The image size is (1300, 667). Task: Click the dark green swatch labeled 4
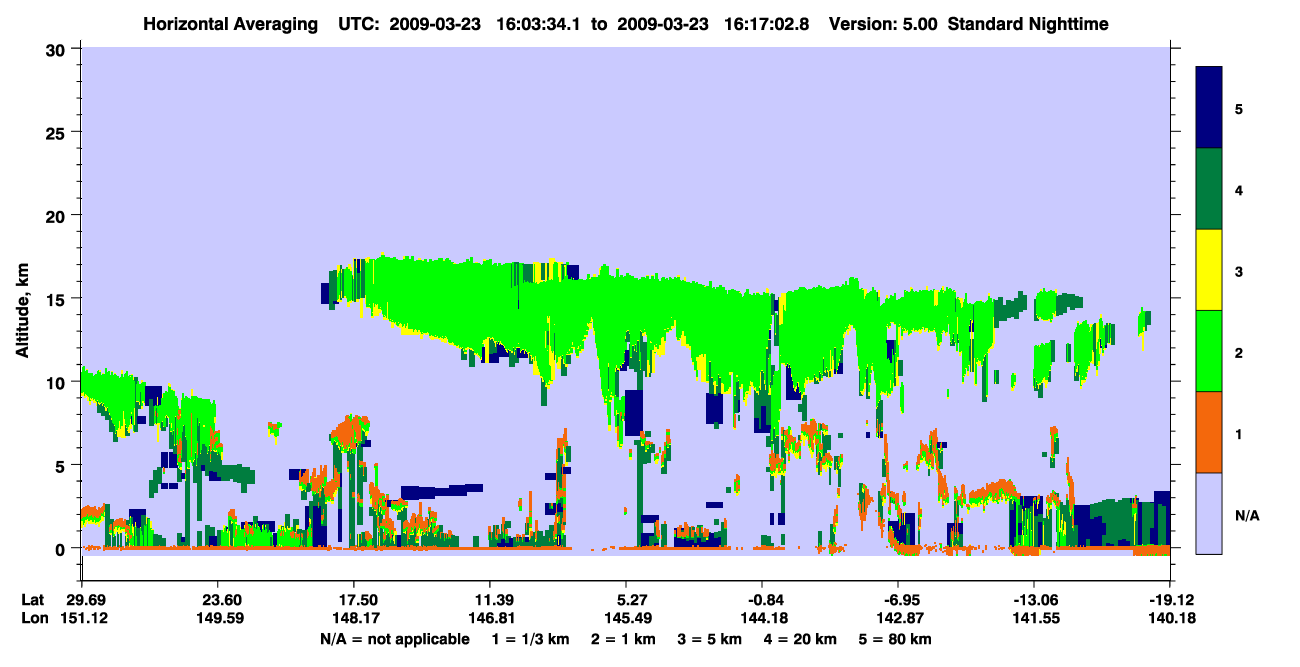click(1209, 189)
